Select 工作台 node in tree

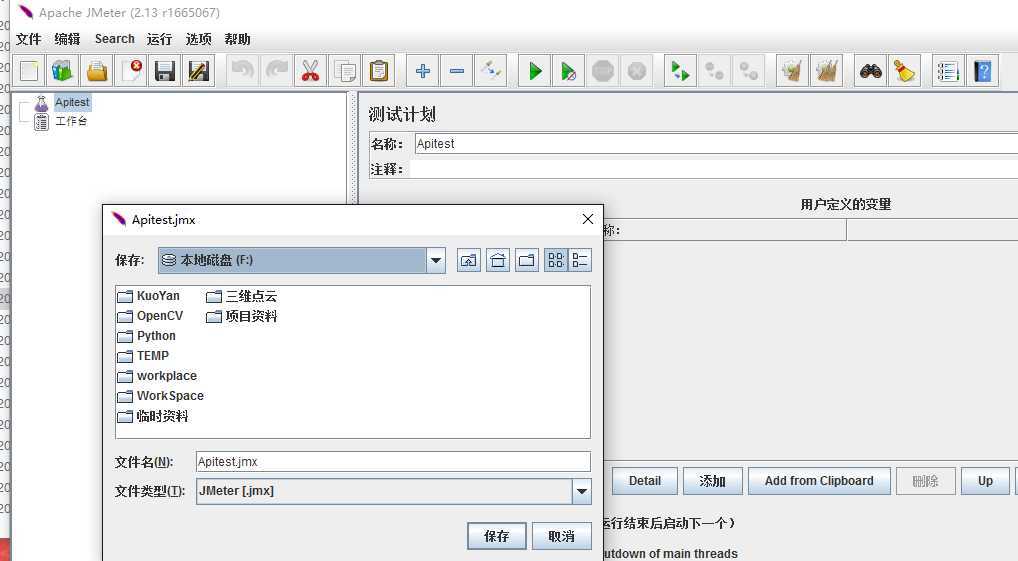pos(71,121)
